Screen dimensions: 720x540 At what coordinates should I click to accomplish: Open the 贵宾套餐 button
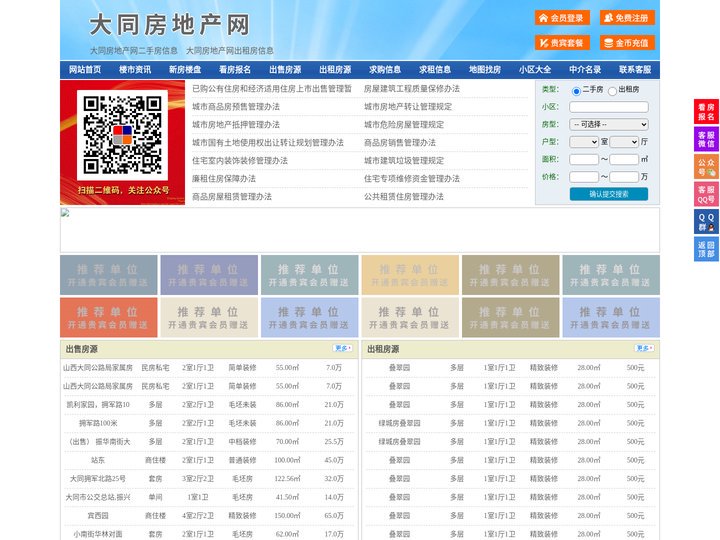[x=562, y=43]
